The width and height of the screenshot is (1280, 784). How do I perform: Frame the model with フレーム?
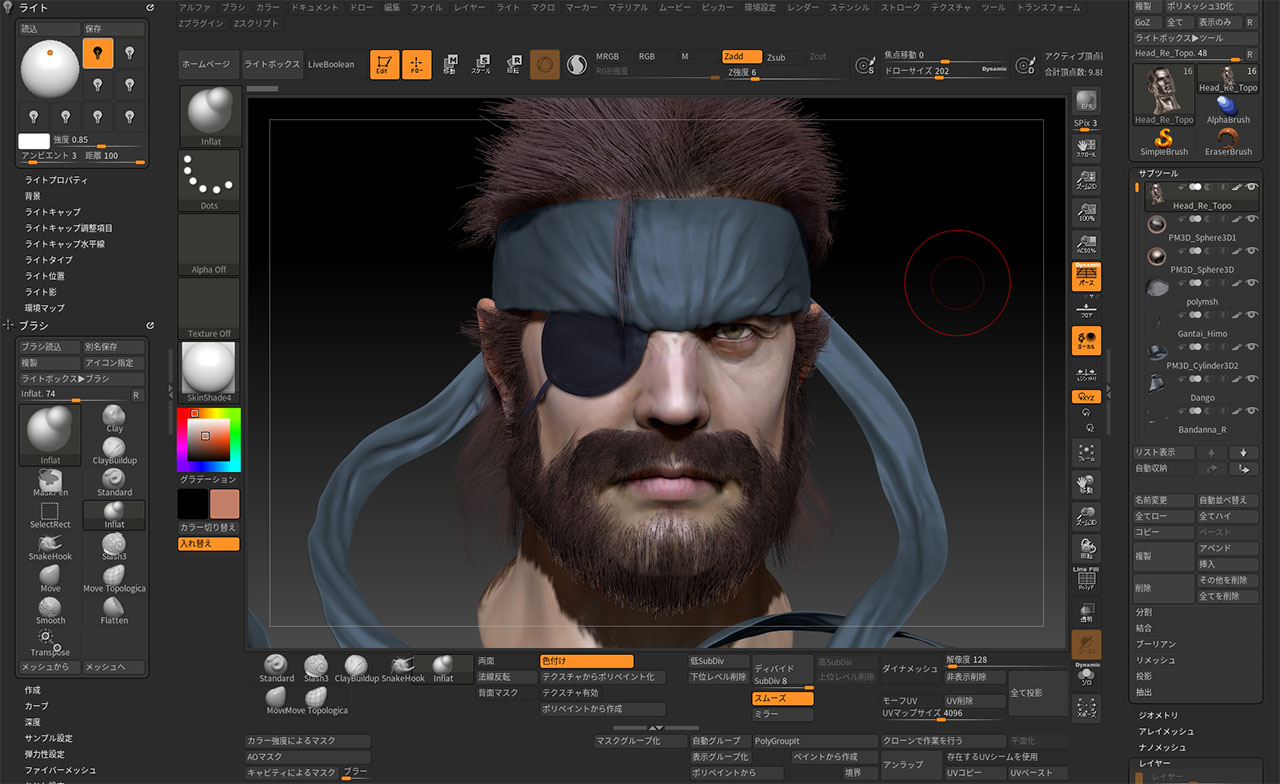coord(1086,453)
